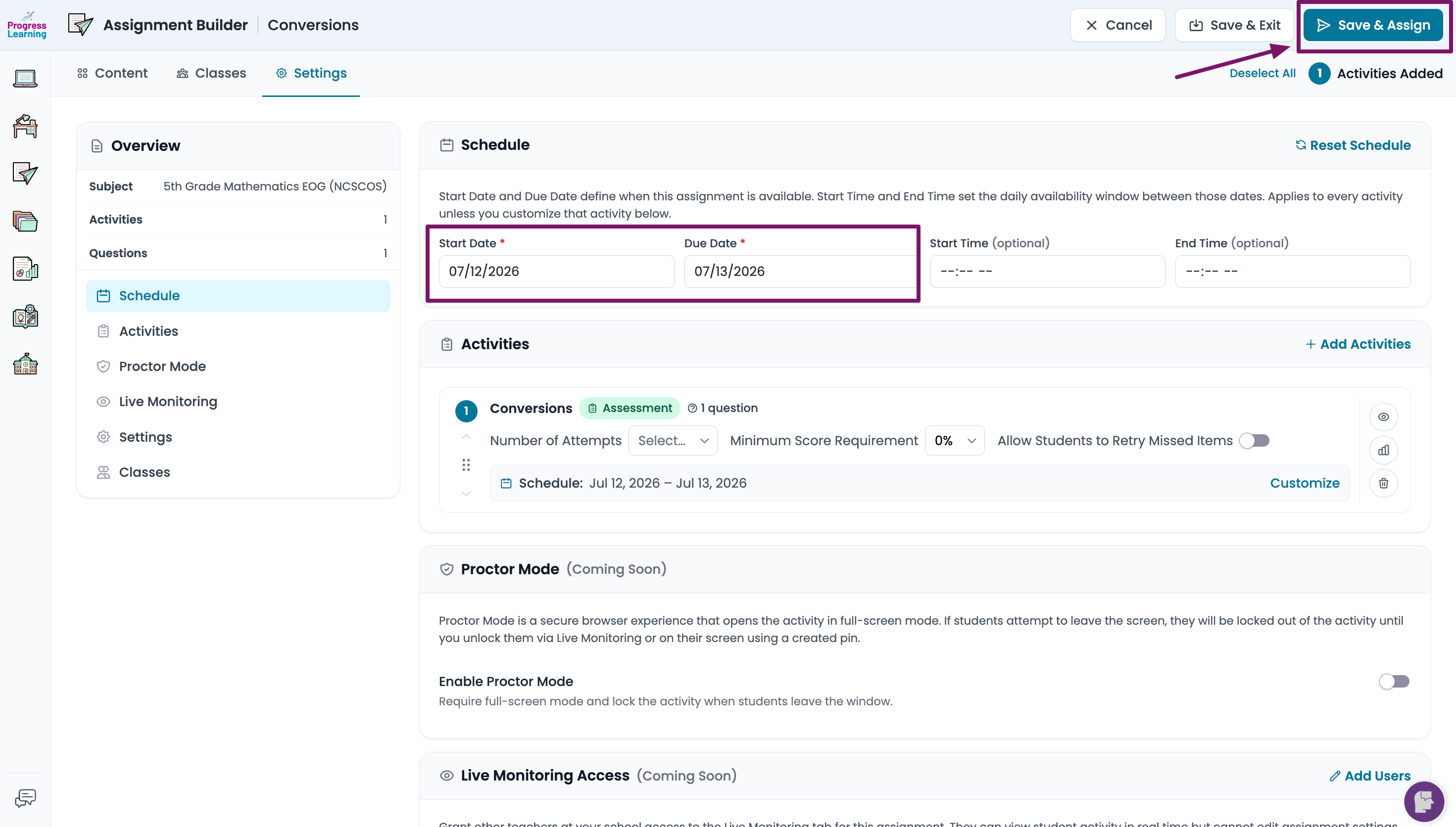1456x827 pixels.
Task: Open the Number of Attempts dropdown
Action: point(673,441)
